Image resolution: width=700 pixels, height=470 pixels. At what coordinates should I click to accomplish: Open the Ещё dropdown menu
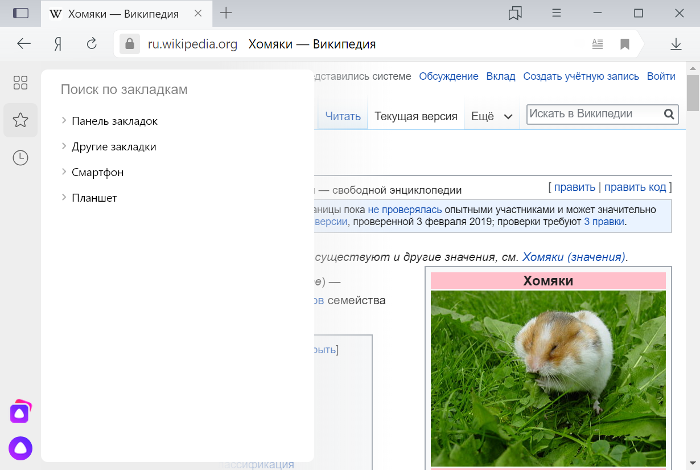[x=492, y=116]
